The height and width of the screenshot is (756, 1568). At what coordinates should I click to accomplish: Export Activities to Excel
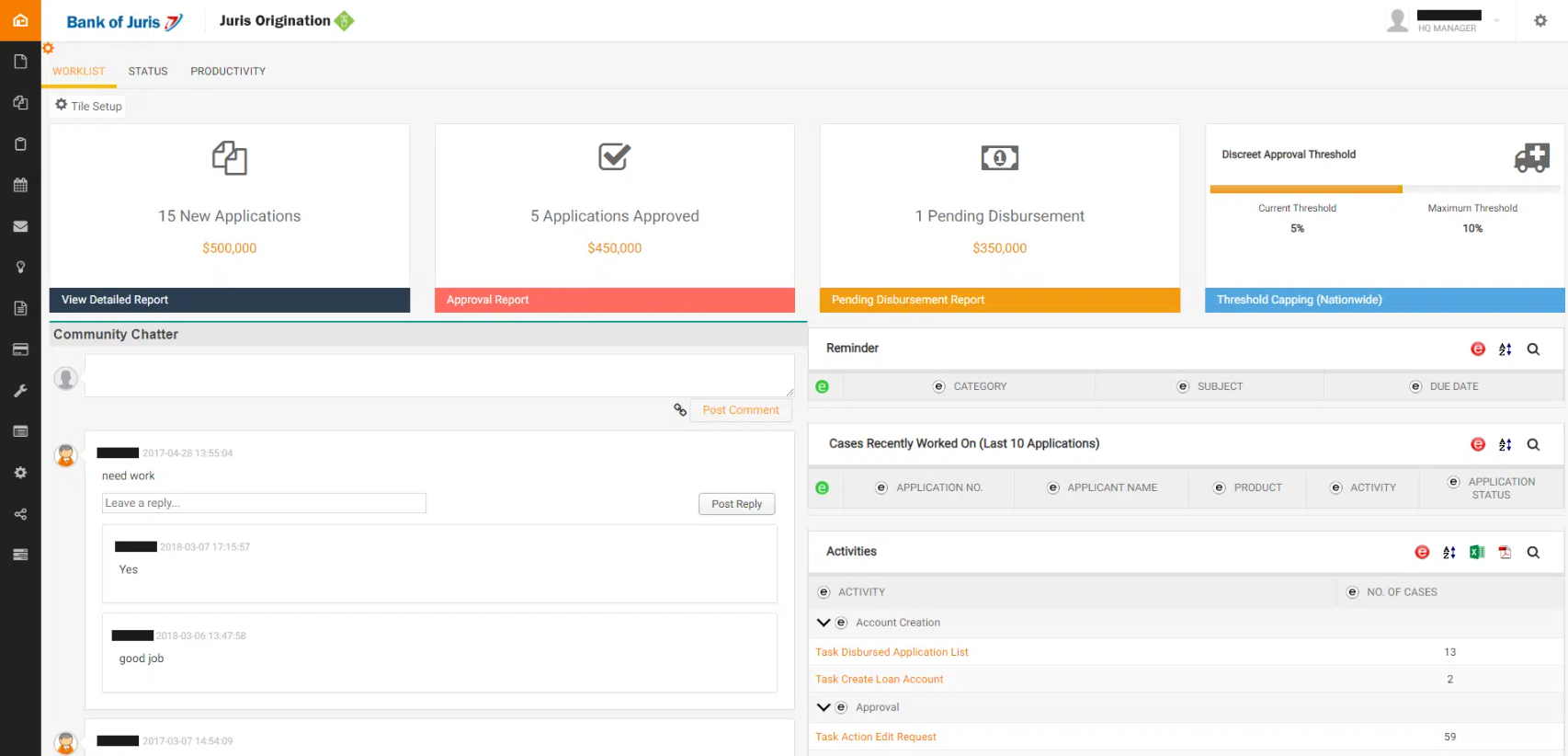point(1477,552)
